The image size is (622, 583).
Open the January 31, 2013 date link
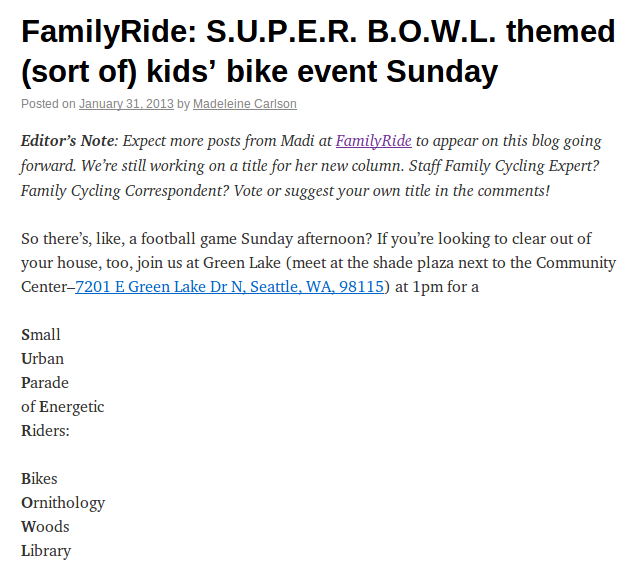(x=126, y=104)
